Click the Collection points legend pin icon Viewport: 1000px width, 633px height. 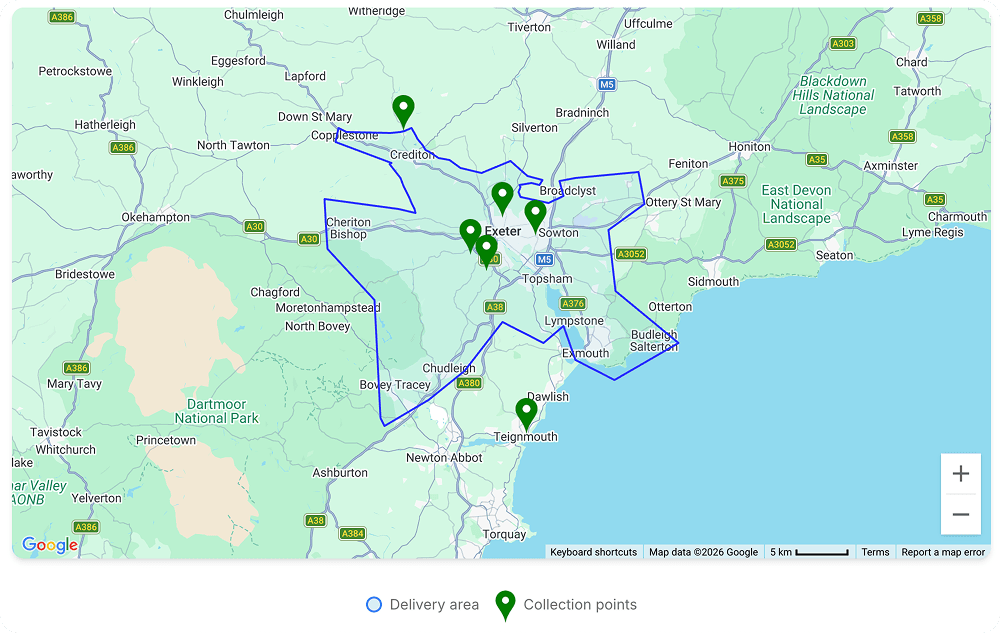point(506,605)
